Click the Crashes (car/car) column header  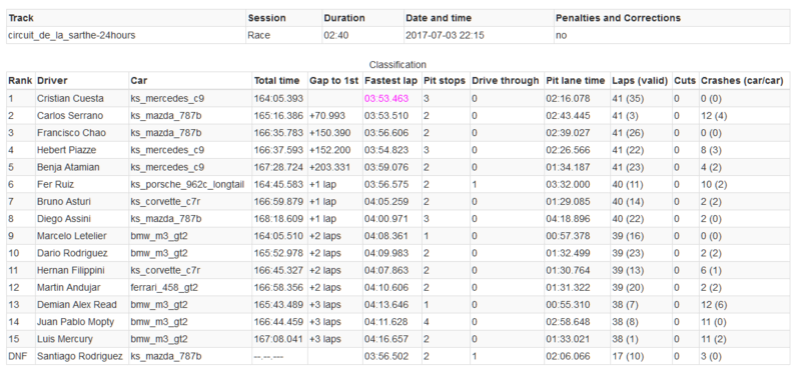point(744,81)
